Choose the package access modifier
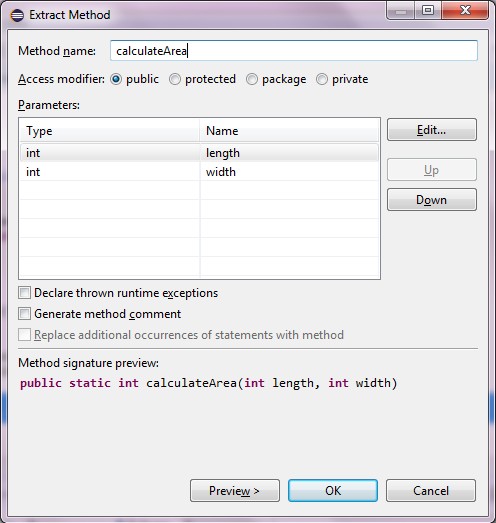 [252, 79]
